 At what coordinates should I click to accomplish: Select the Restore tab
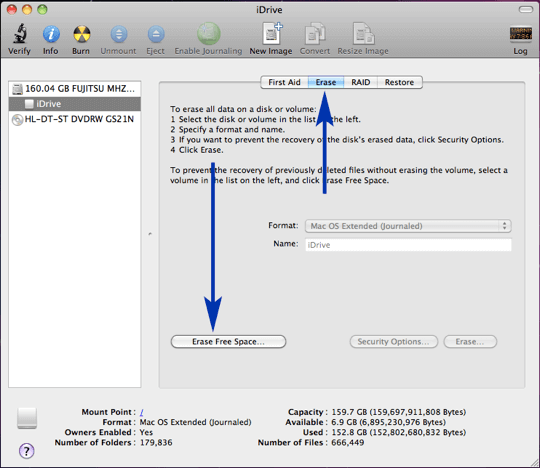coord(399,82)
